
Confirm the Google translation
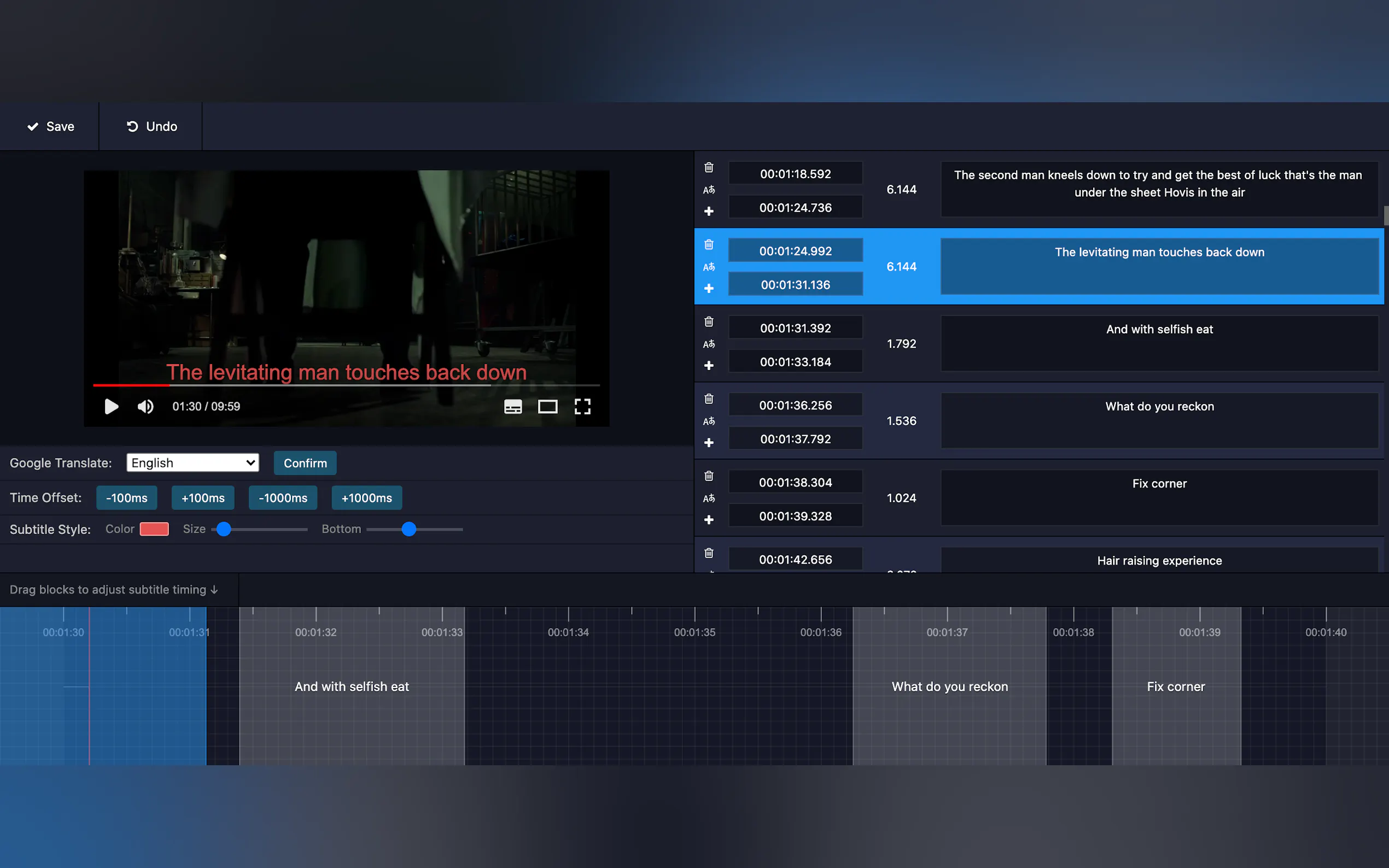pos(305,463)
